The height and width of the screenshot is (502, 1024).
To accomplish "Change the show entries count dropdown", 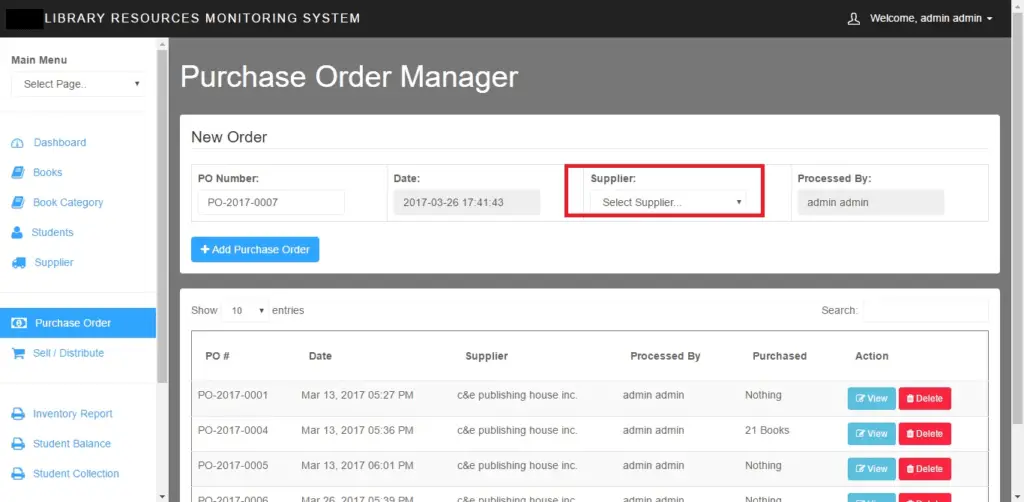I will tap(245, 311).
